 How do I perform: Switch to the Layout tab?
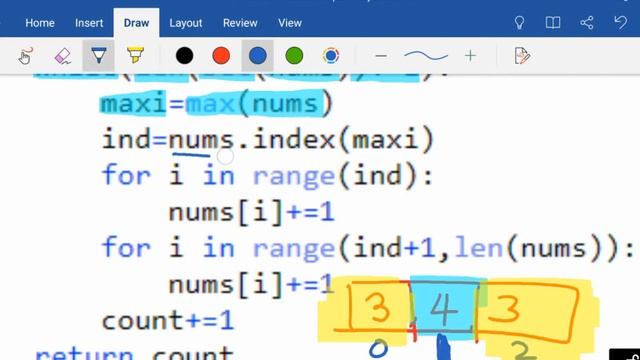click(186, 23)
